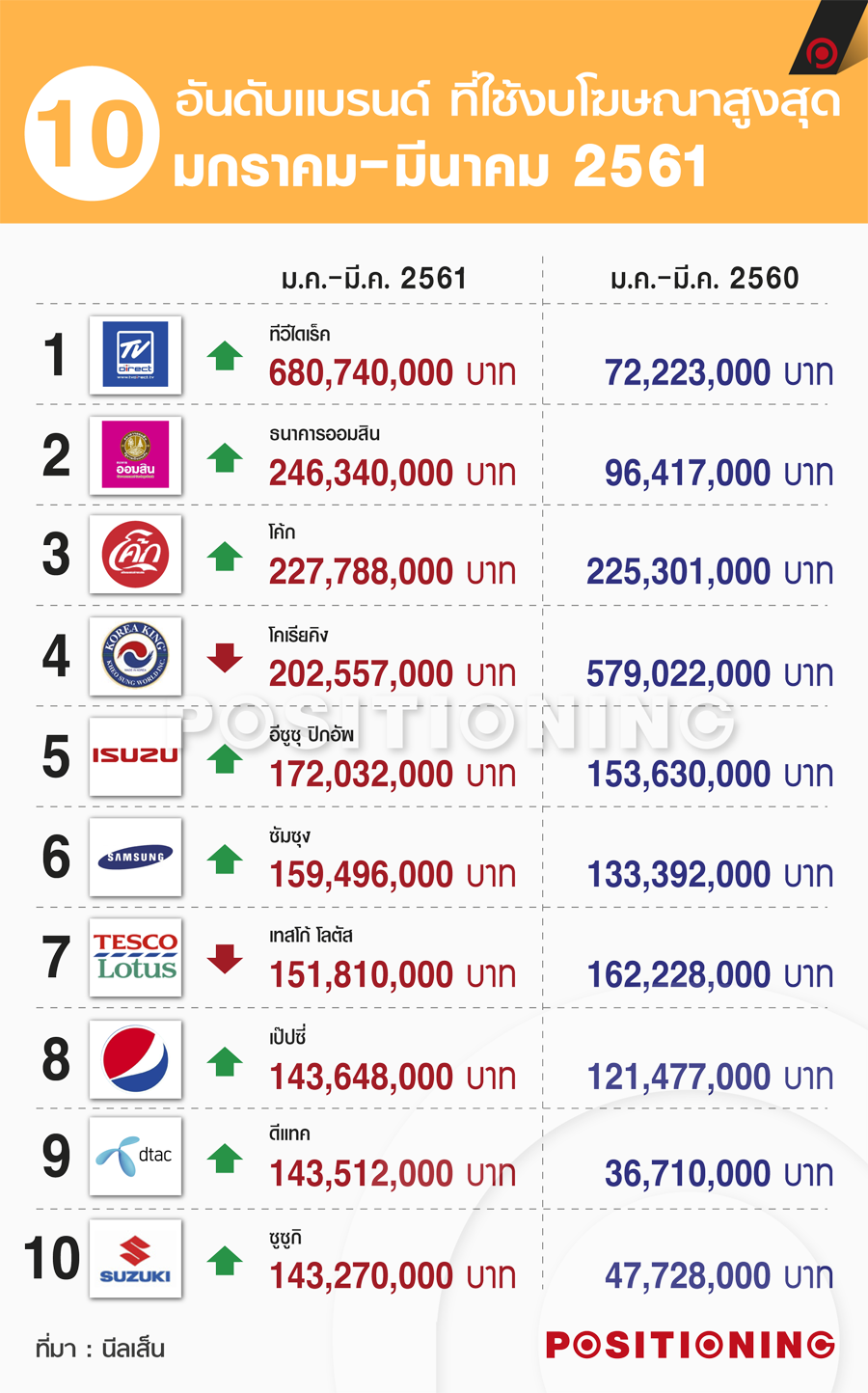Select the red Coke logo
This screenshot has width=868, height=1393.
pyautogui.click(x=135, y=555)
